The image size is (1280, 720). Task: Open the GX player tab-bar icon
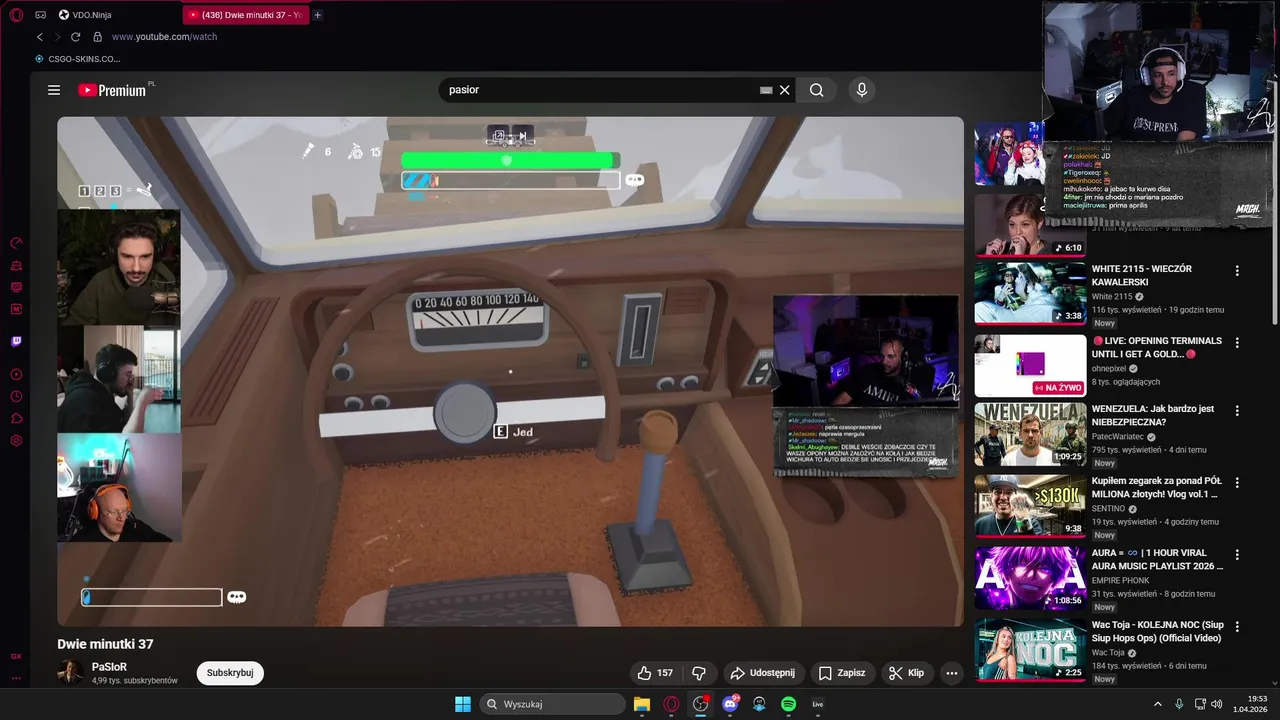point(40,15)
